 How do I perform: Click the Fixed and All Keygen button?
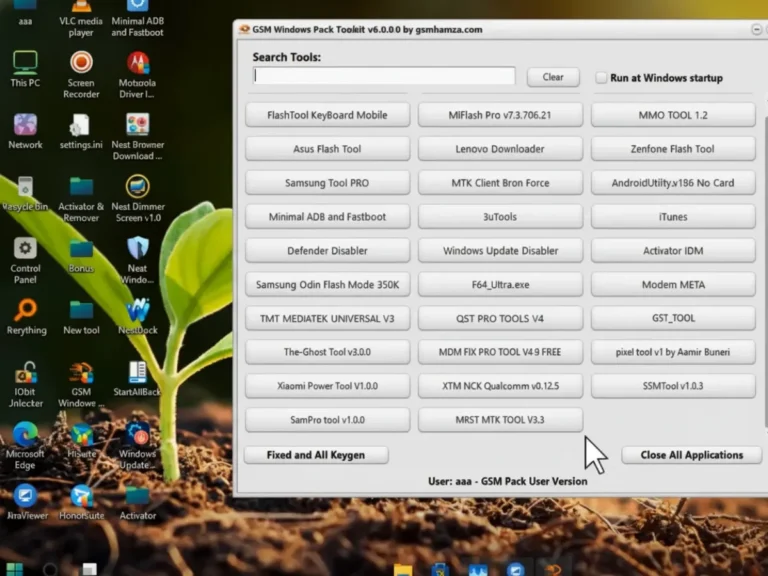coord(316,455)
